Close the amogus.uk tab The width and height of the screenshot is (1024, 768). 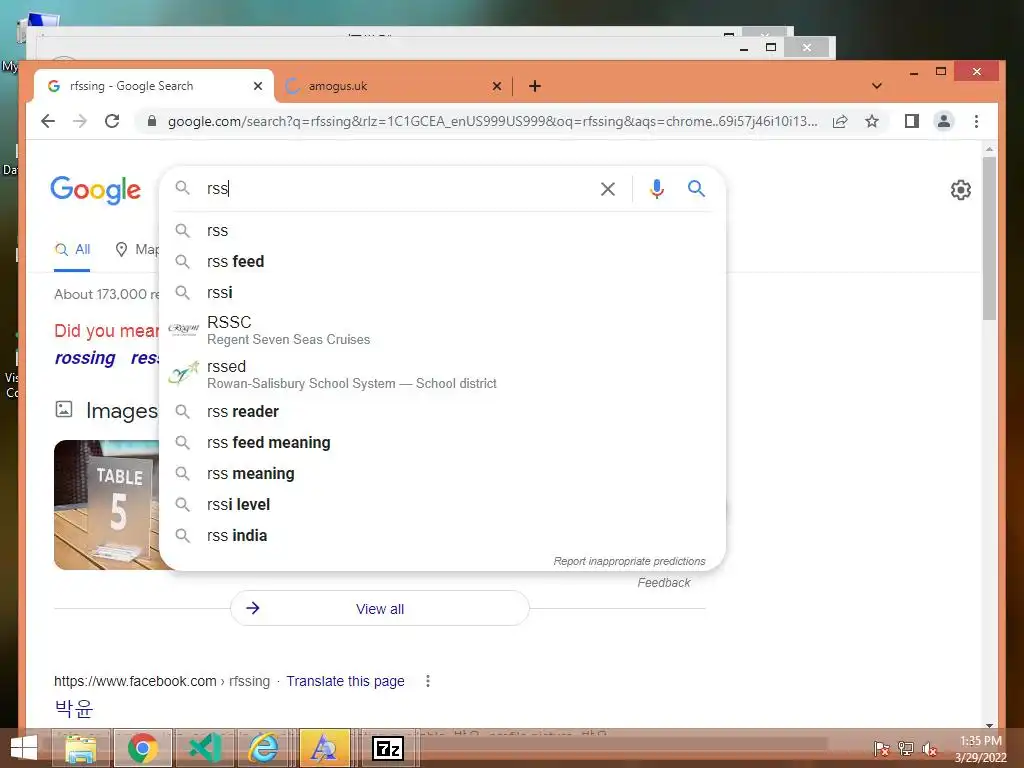coord(497,86)
